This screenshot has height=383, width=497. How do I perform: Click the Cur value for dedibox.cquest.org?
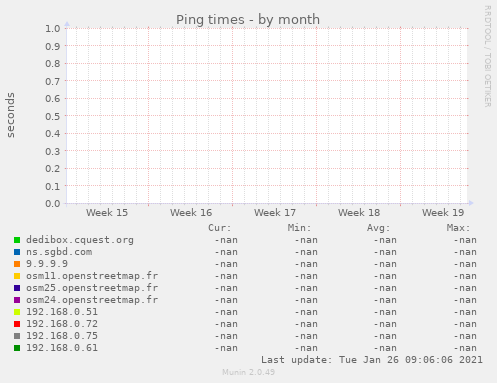tap(226, 240)
